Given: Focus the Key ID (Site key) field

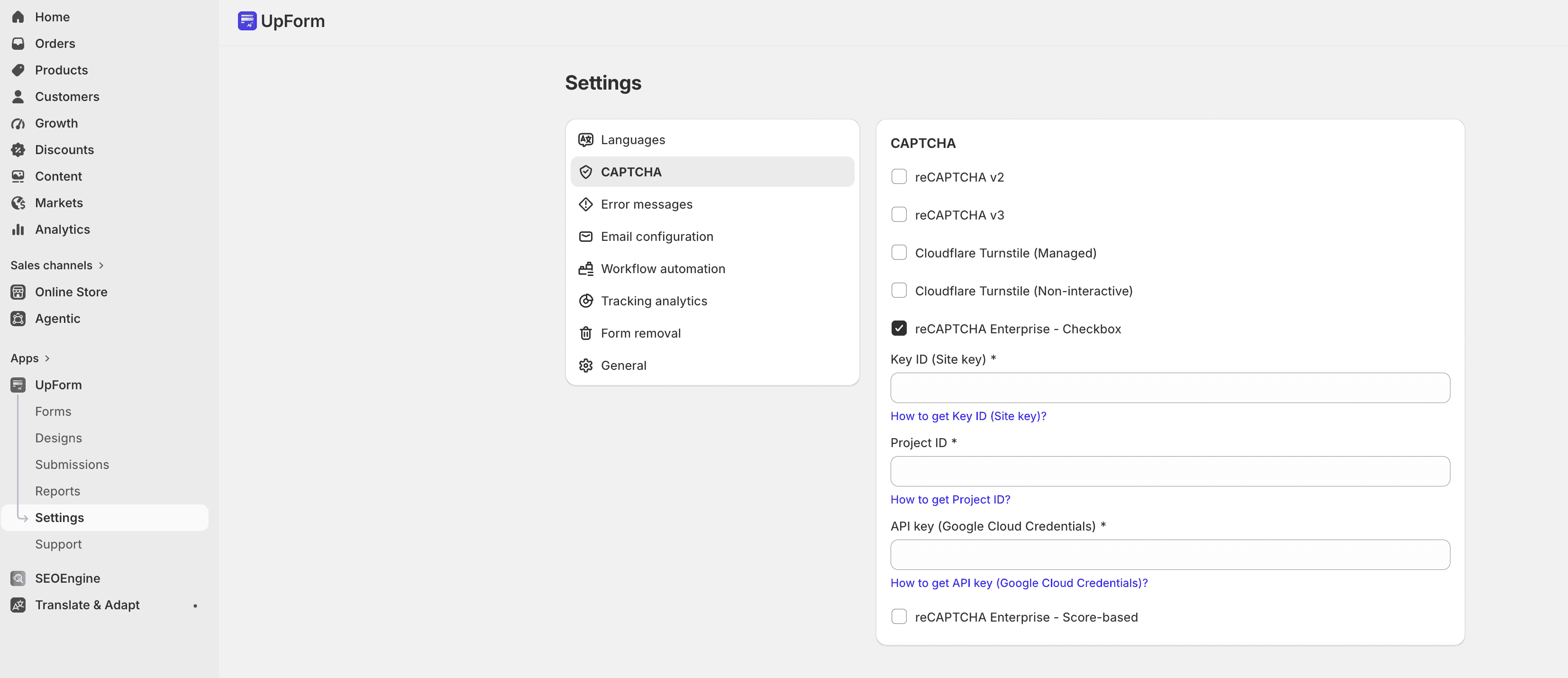Looking at the screenshot, I should pyautogui.click(x=1170, y=388).
